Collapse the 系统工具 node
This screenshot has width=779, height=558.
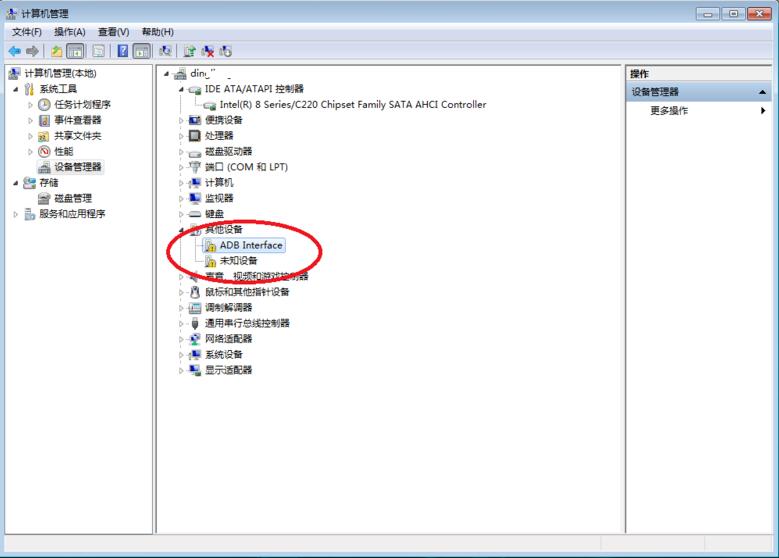point(16,89)
